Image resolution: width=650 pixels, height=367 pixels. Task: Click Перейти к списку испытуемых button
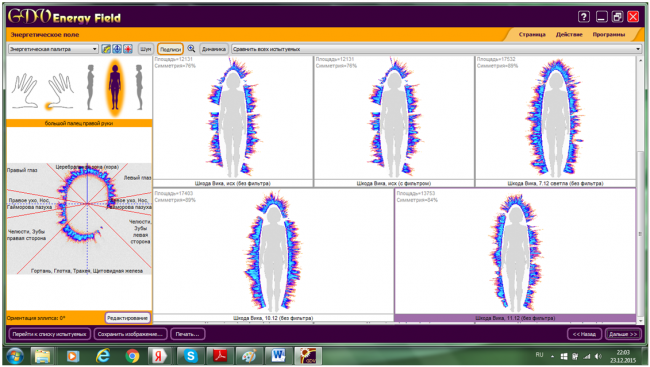(49, 334)
